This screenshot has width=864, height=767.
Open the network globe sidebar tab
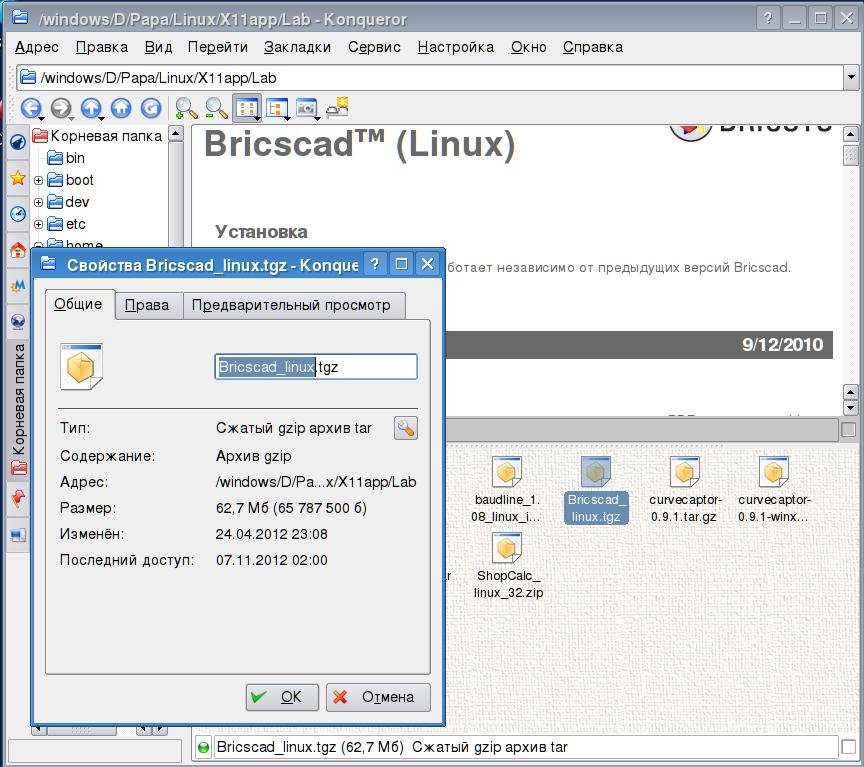click(18, 321)
